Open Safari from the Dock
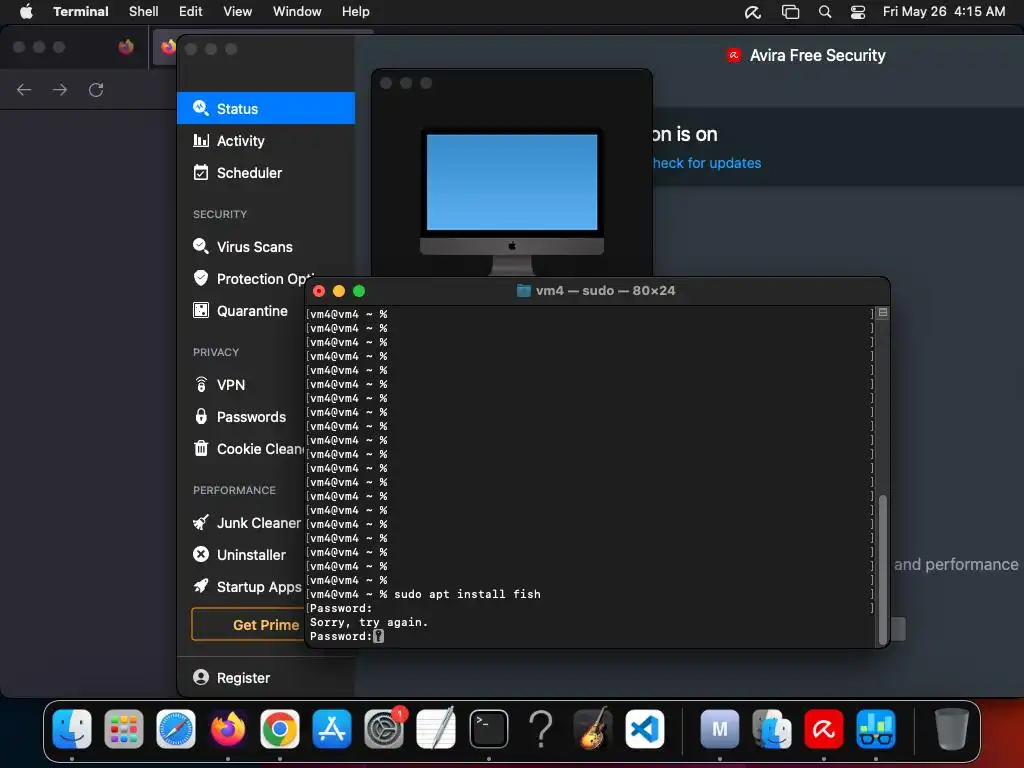The height and width of the screenshot is (768, 1024). point(176,729)
